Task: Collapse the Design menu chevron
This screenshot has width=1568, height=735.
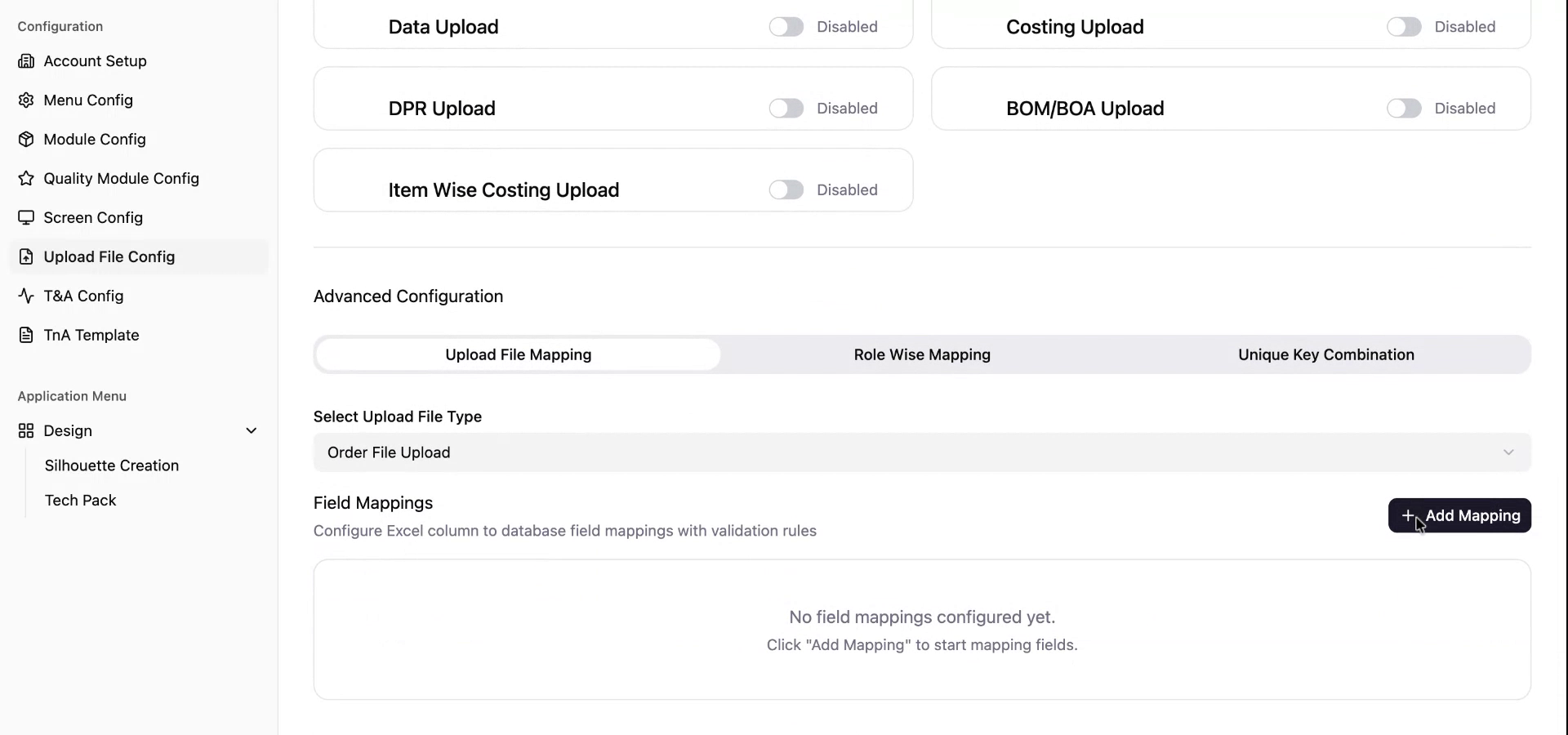Action: coord(252,431)
